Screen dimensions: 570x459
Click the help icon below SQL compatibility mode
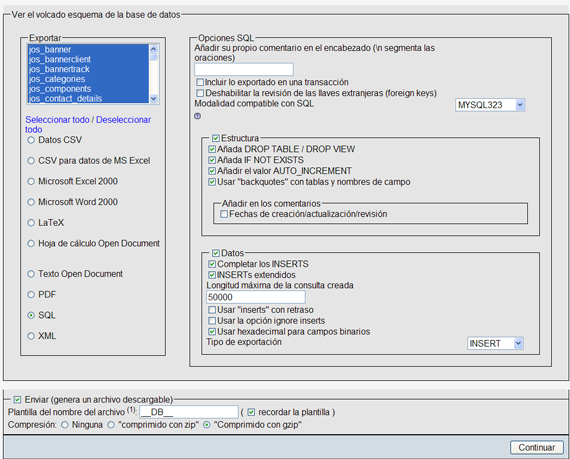point(197,116)
